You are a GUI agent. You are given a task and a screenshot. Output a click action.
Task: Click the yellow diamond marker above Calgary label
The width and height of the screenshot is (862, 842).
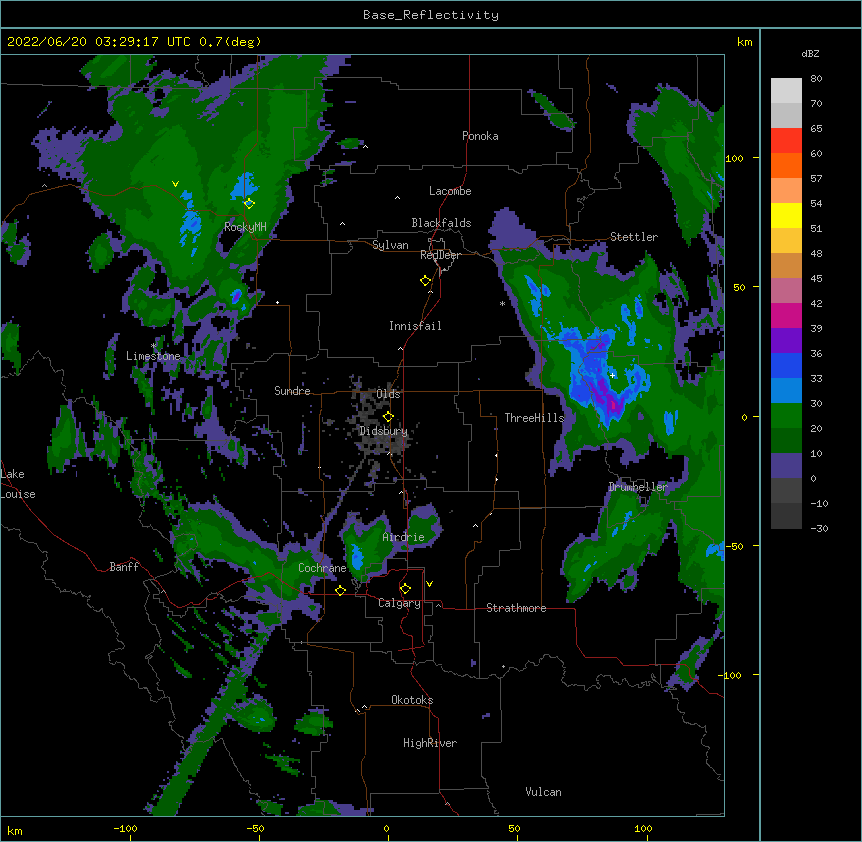pos(405,589)
